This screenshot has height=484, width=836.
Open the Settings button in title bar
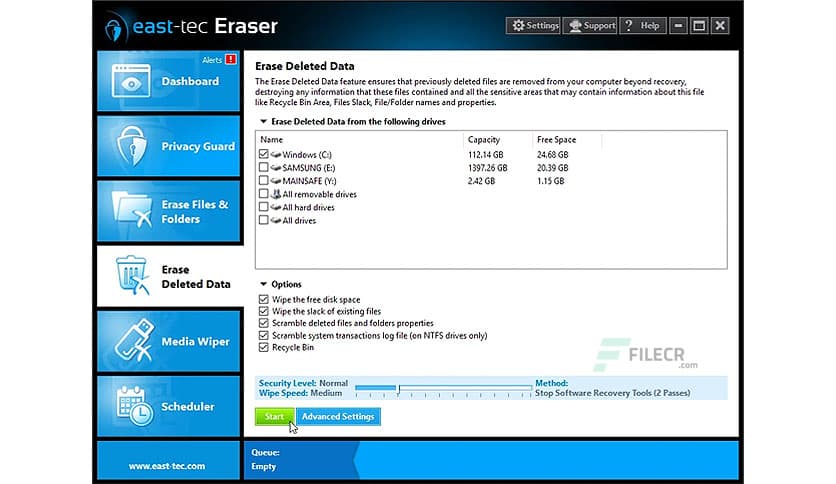point(533,26)
